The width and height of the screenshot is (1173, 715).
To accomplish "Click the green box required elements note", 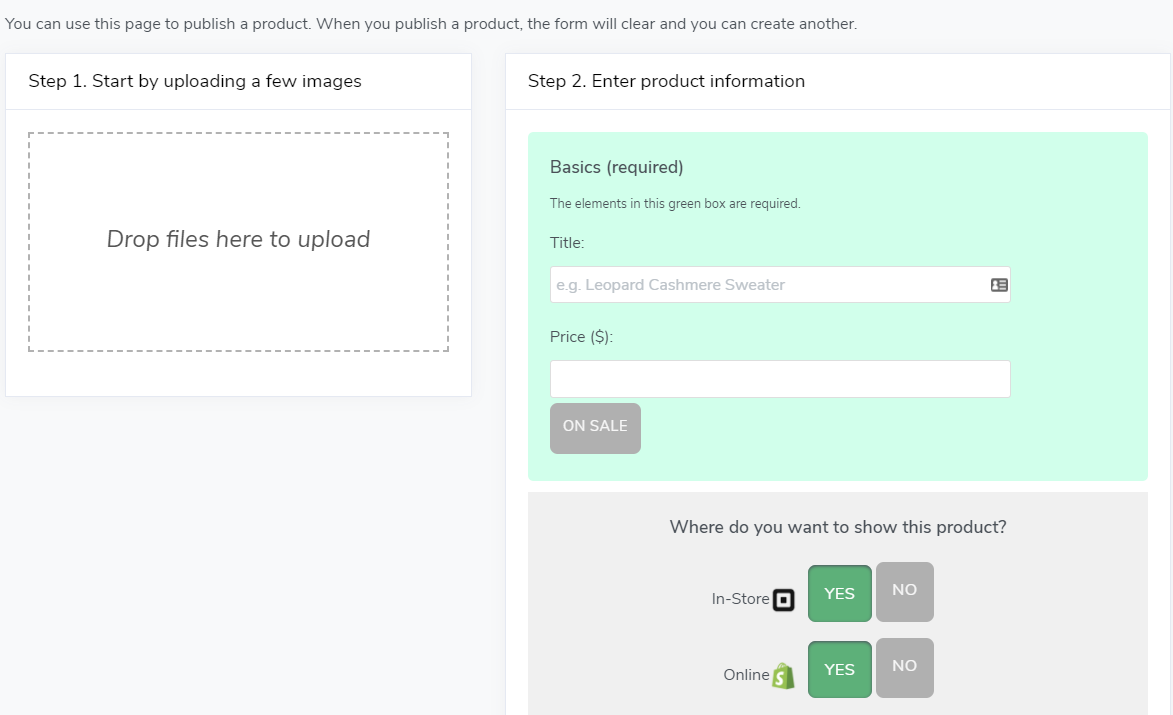I will tap(675, 204).
